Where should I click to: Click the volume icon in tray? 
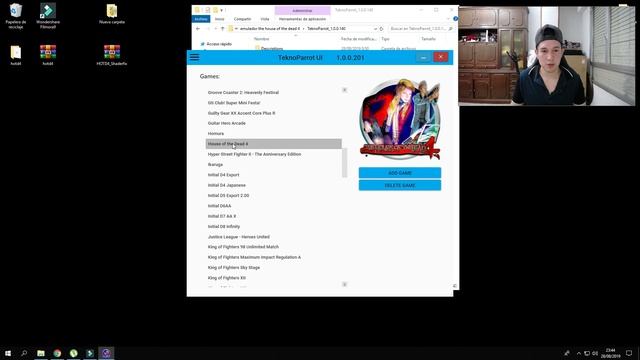click(x=595, y=353)
